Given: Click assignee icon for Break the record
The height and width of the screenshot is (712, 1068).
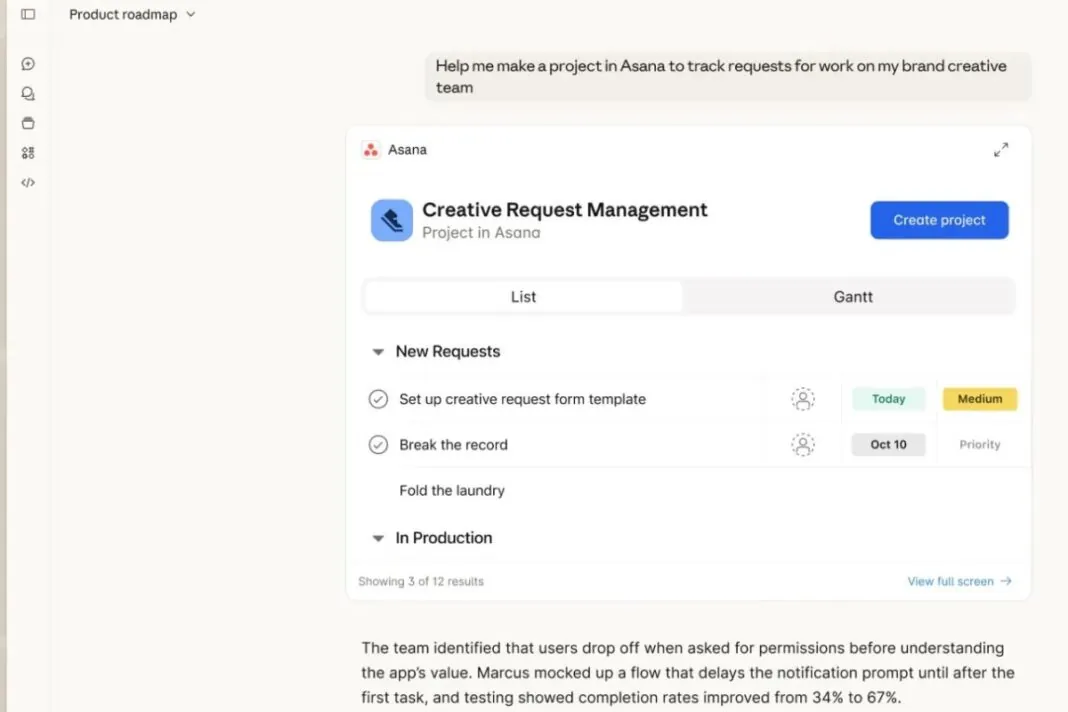Looking at the screenshot, I should pyautogui.click(x=802, y=445).
